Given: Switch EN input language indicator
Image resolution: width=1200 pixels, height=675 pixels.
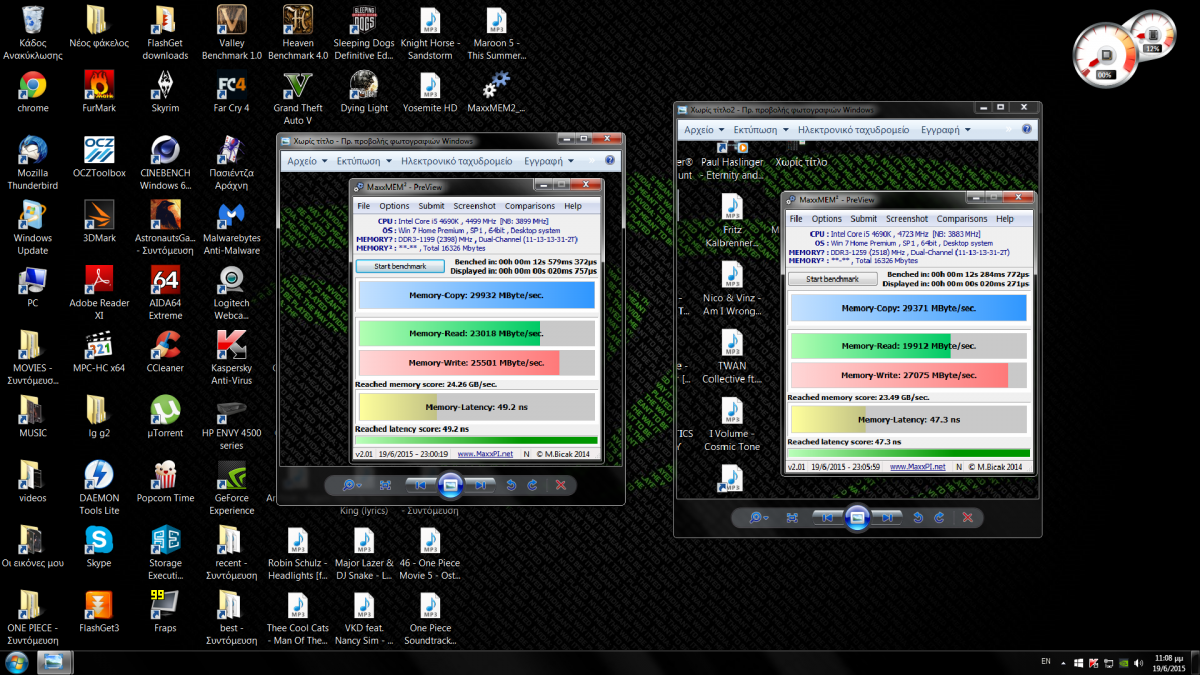Looking at the screenshot, I should [1046, 661].
